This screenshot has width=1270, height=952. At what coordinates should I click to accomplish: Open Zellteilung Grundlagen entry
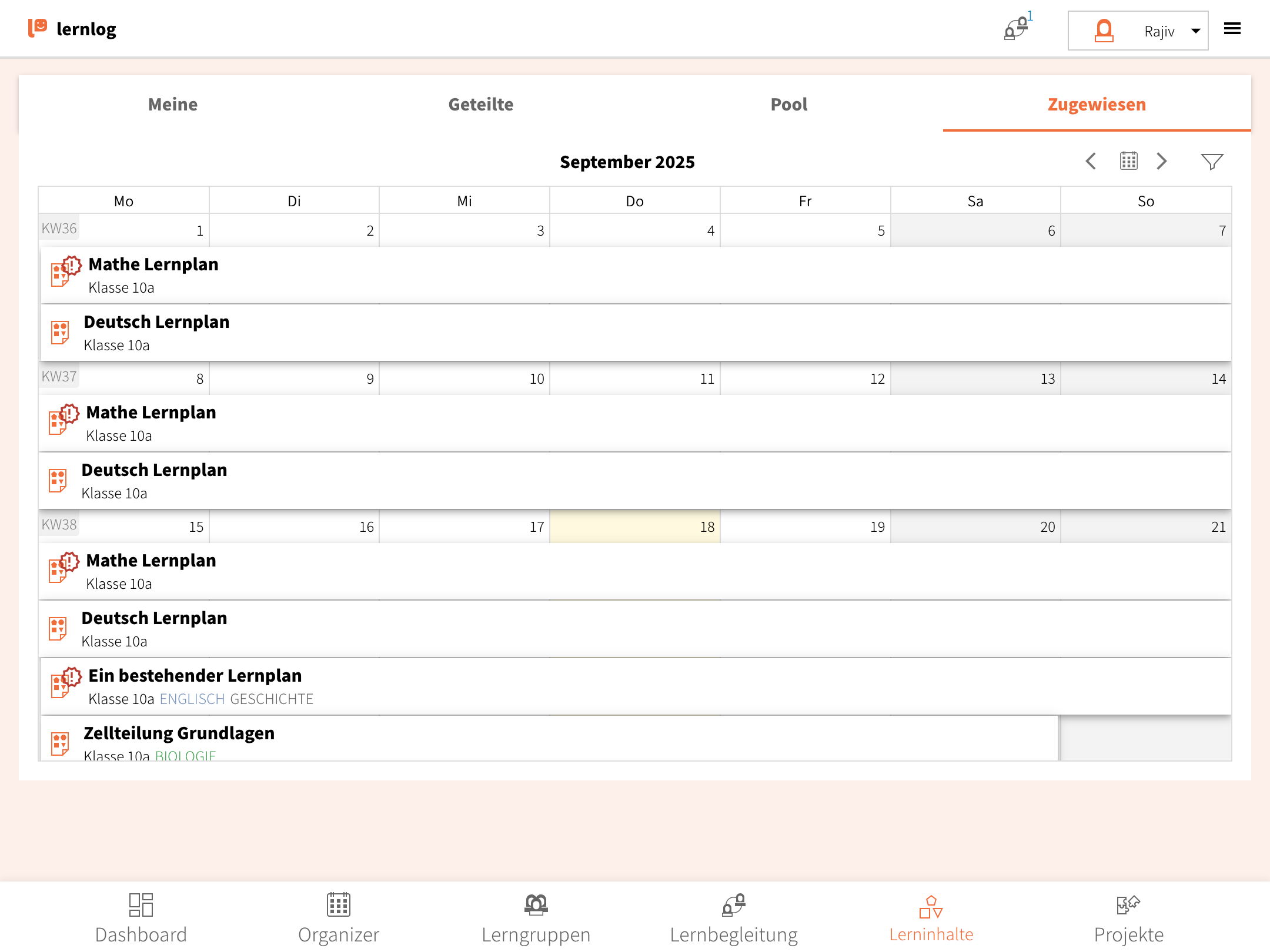179,733
